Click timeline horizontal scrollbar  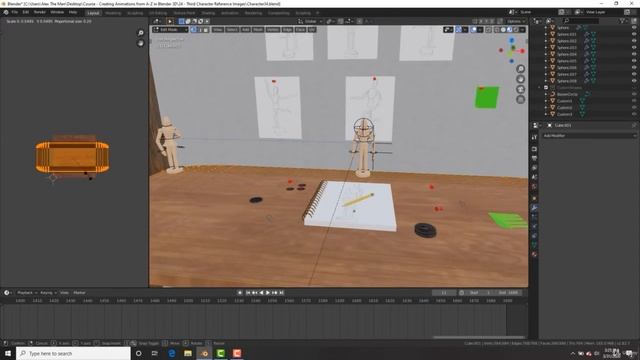[x=479, y=337]
